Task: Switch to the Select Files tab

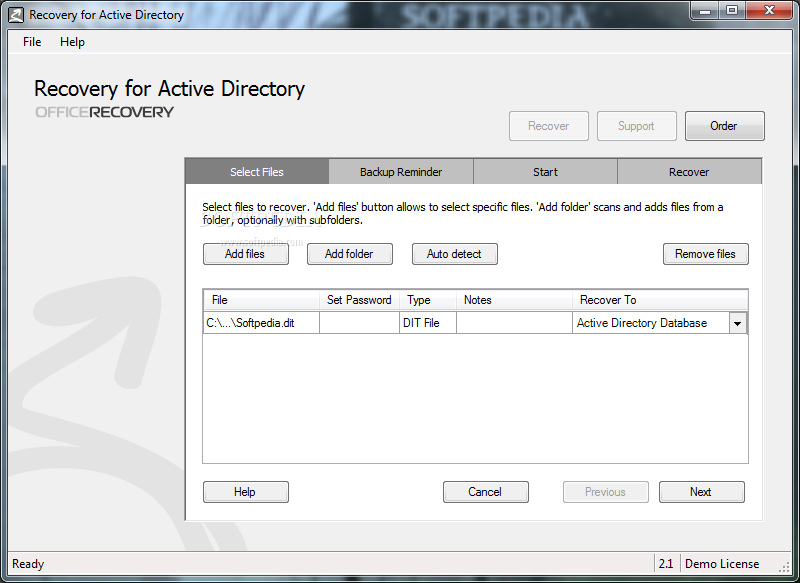Action: coord(257,172)
